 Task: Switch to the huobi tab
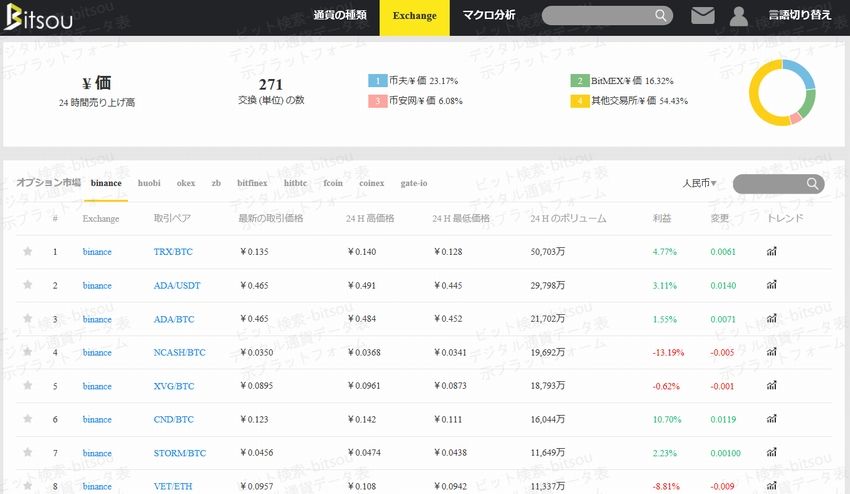click(x=149, y=183)
